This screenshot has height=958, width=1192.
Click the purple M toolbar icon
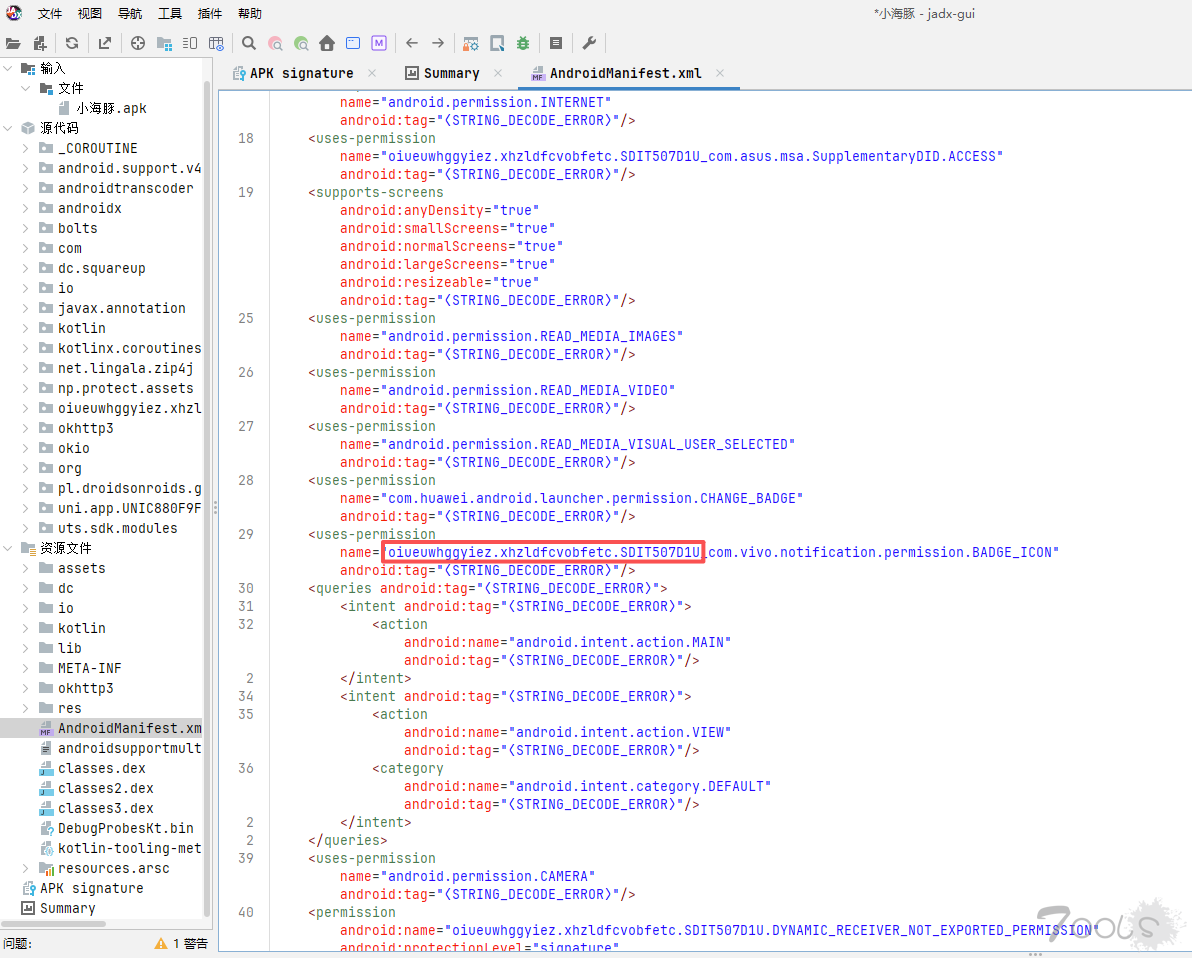pos(379,43)
